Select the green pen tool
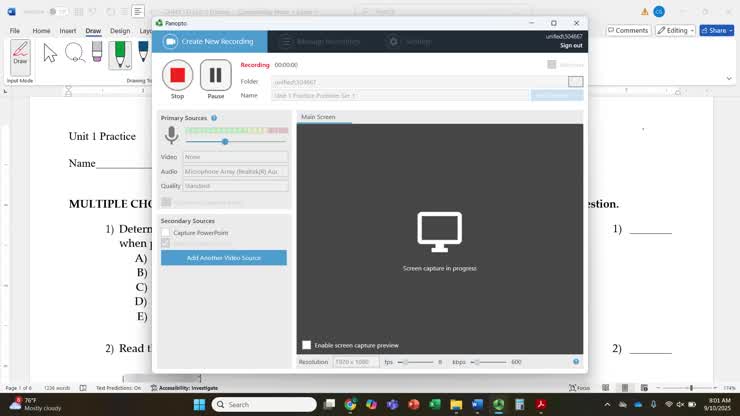The width and height of the screenshot is (740, 416). (x=120, y=53)
